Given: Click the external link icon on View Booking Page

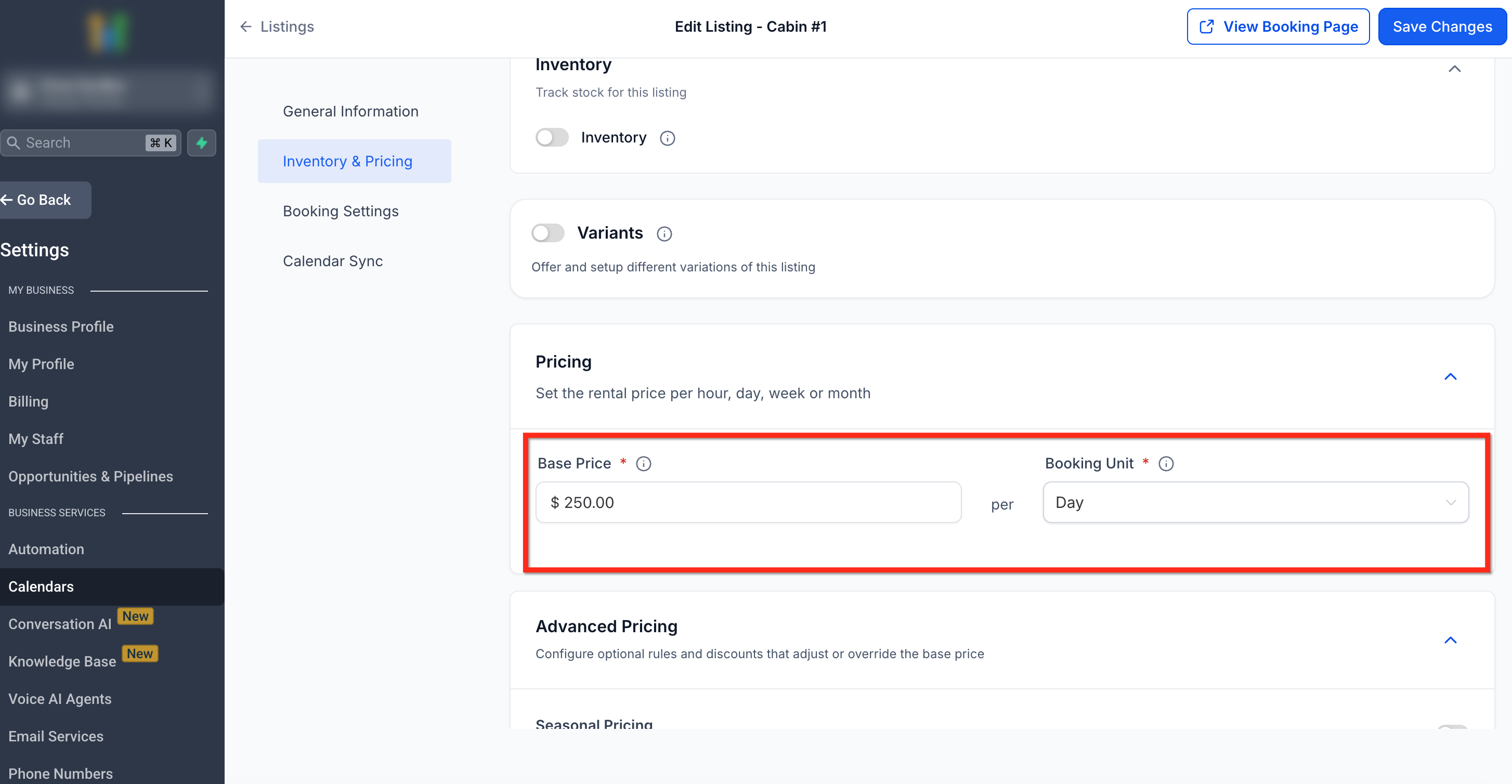Looking at the screenshot, I should [1206, 27].
